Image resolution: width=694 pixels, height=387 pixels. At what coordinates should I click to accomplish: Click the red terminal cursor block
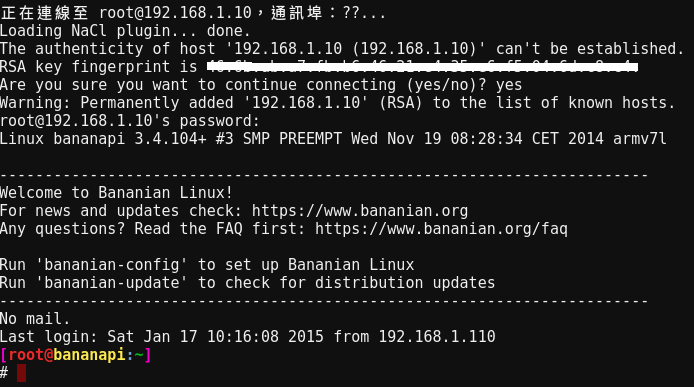pos(21,373)
